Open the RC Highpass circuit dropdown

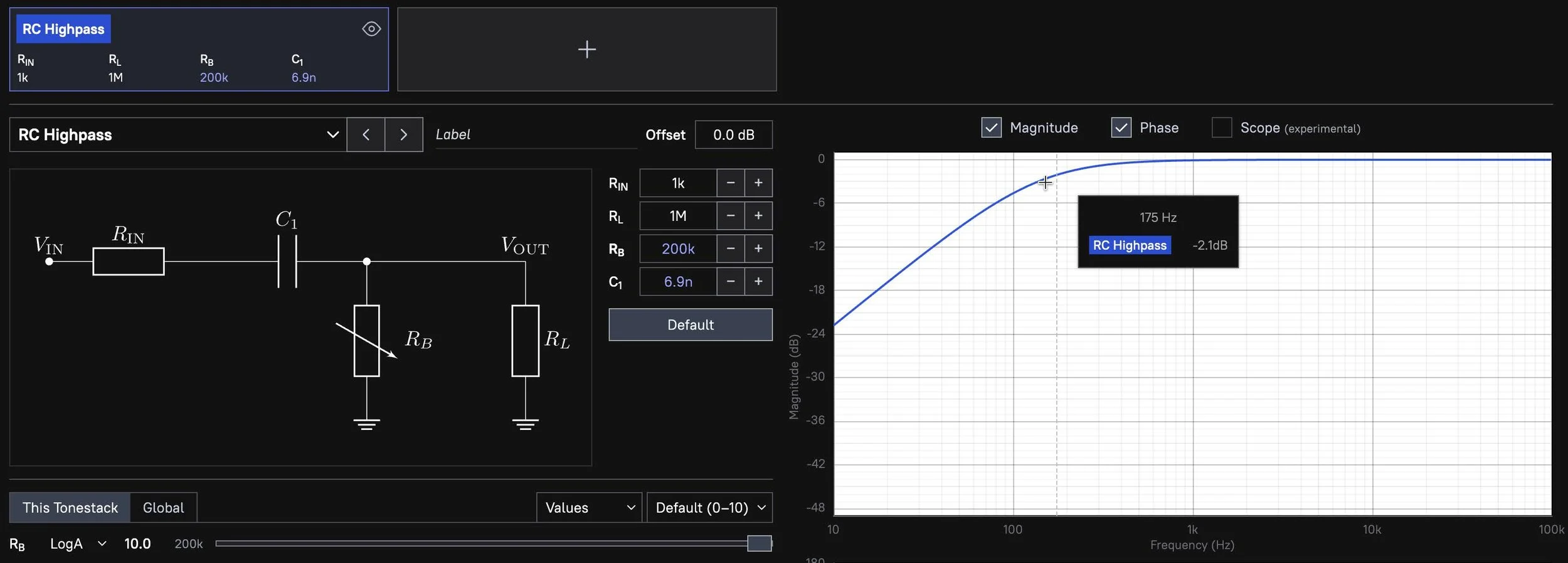178,134
